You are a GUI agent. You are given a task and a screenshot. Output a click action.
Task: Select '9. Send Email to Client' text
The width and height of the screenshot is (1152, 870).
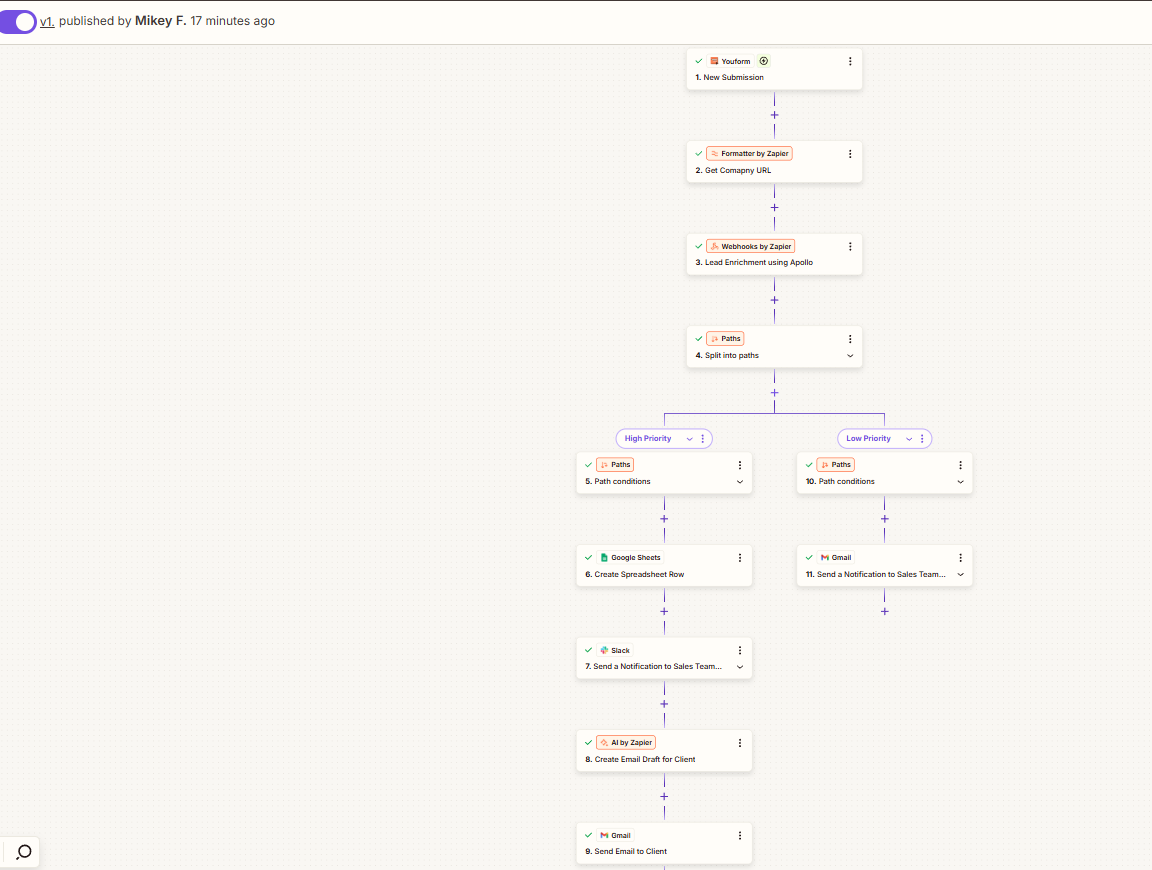(626, 852)
